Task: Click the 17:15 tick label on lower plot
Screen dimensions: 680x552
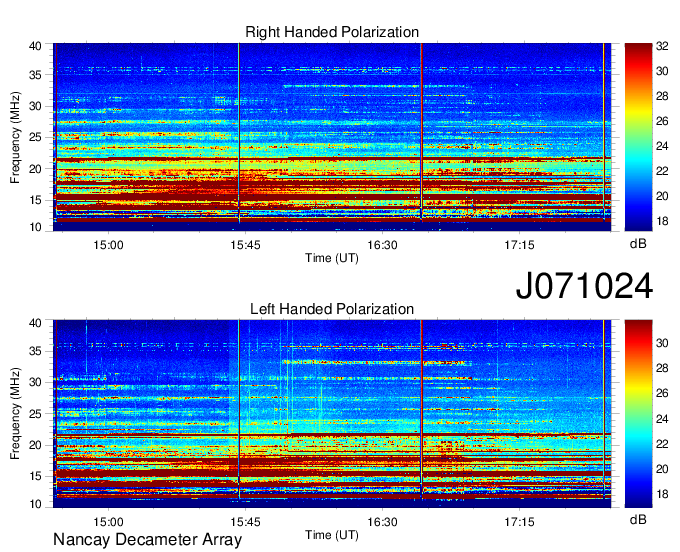Action: coord(519,522)
